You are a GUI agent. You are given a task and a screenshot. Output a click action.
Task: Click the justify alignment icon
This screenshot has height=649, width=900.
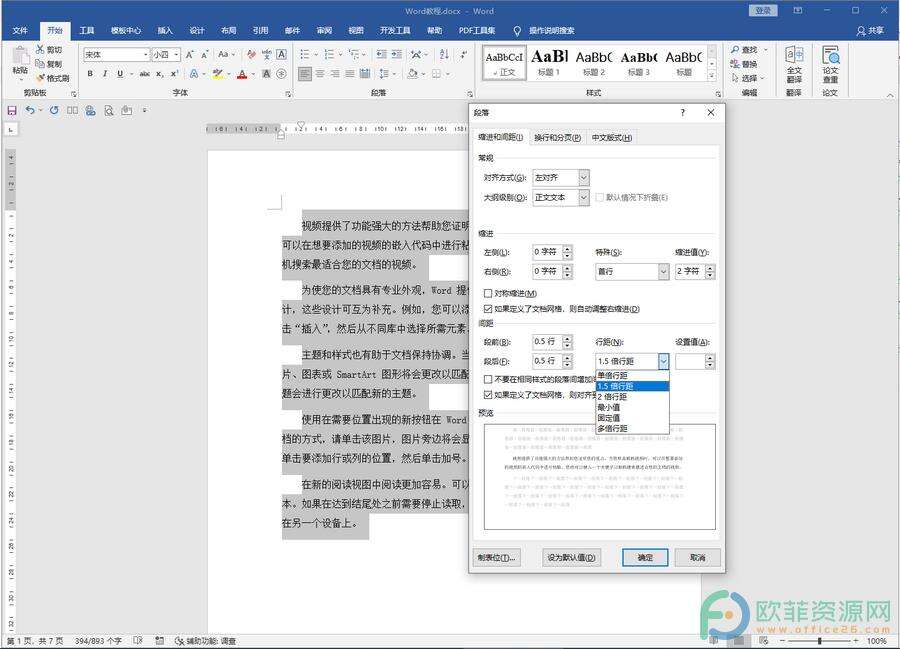350,73
